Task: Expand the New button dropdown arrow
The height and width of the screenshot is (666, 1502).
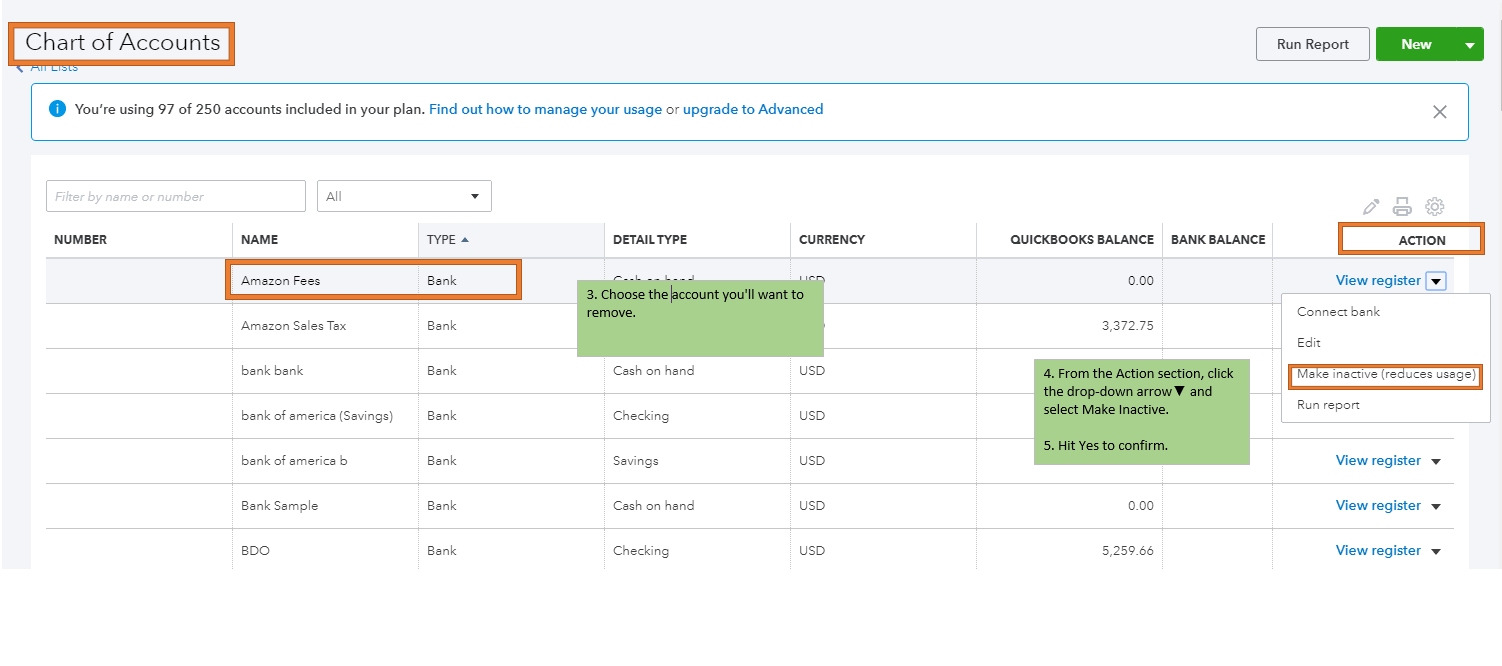Action: pos(1469,44)
